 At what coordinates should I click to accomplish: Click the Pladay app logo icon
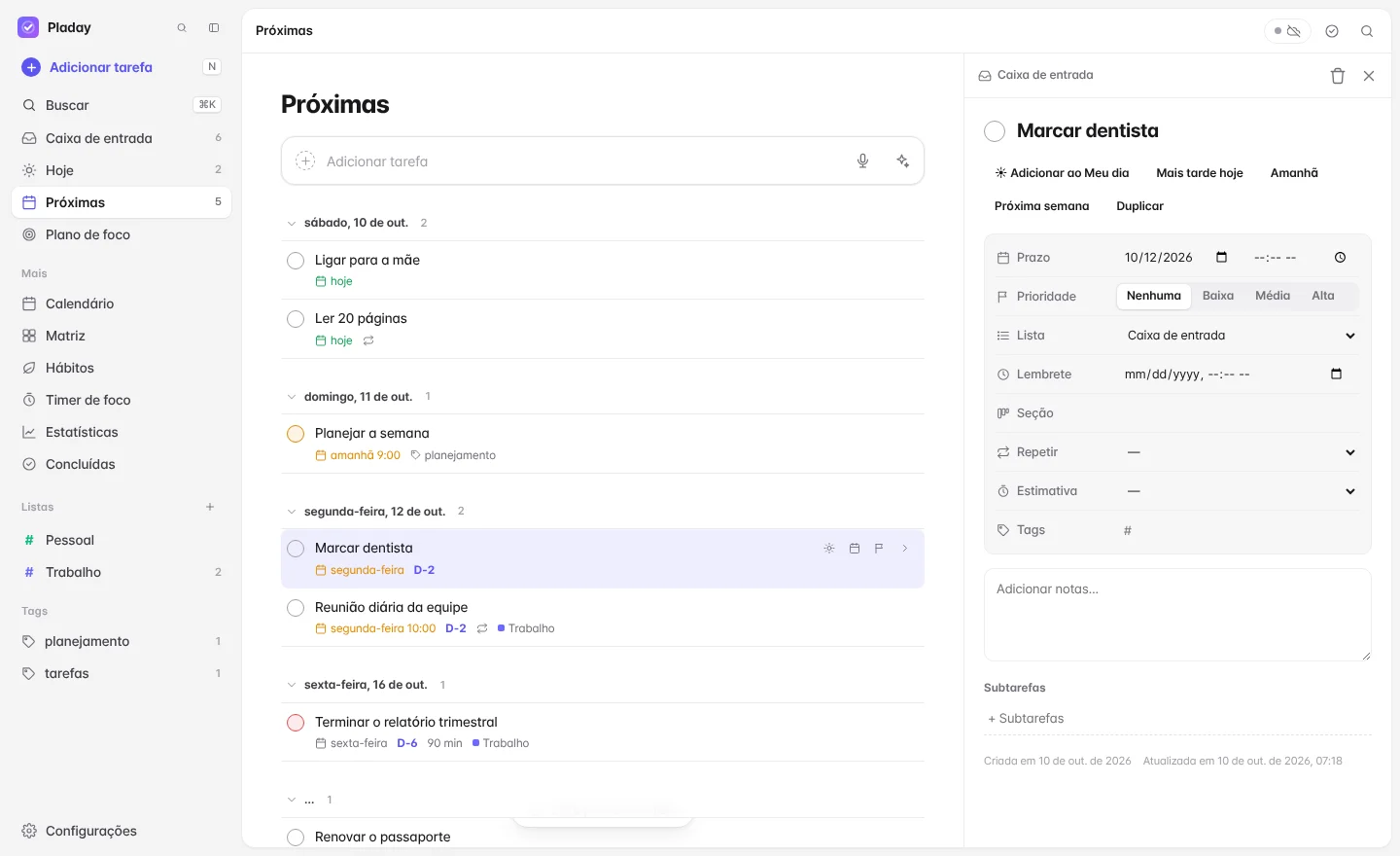28,28
